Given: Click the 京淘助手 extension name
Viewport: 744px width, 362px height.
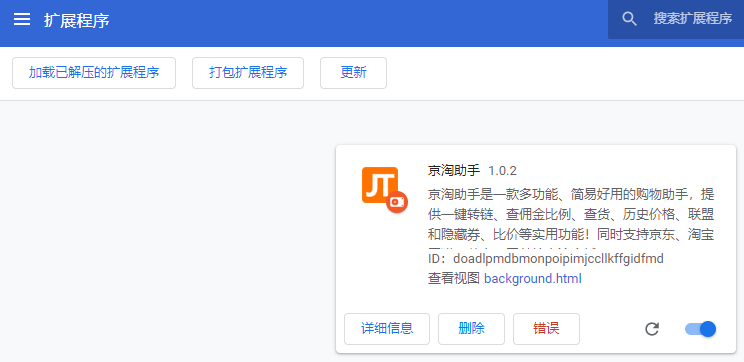Looking at the screenshot, I should point(454,171).
